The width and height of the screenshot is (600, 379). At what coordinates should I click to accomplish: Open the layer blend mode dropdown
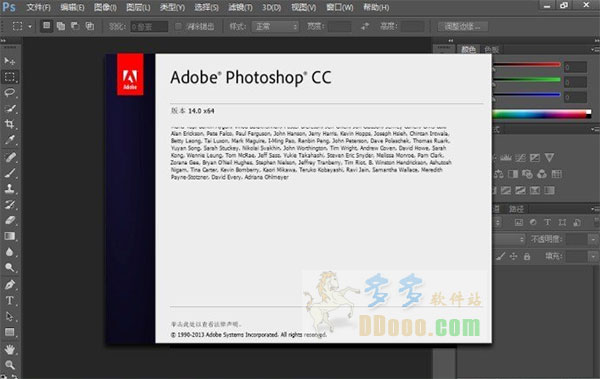click(x=509, y=239)
